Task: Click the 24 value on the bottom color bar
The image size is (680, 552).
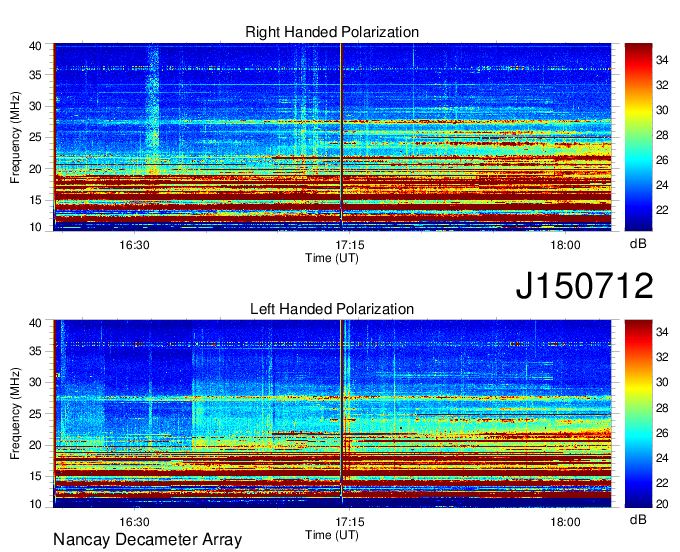Action: 662,457
